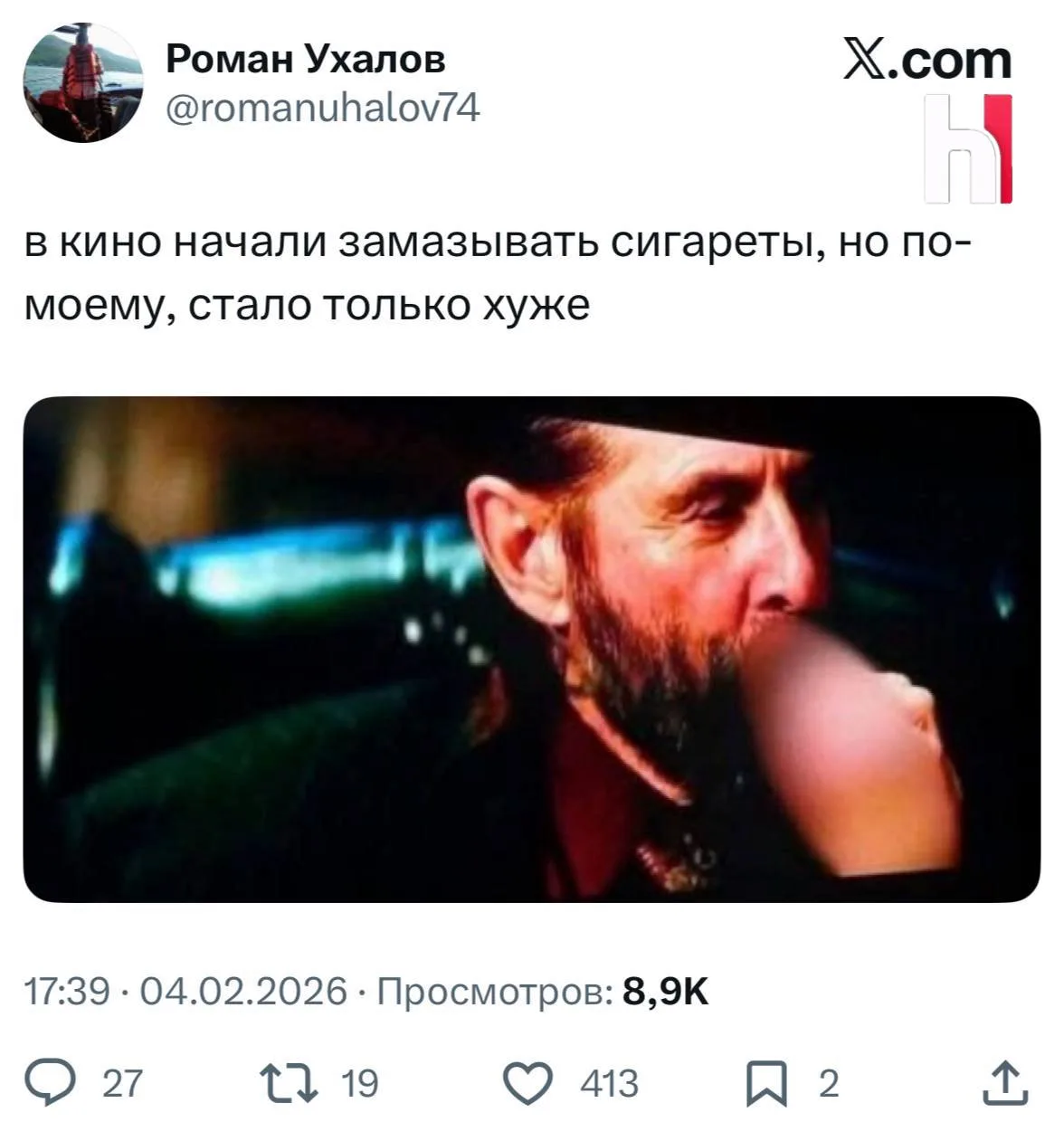This screenshot has height=1141, width=1064.
Task: Click the repost arrows icon
Action: (288, 1083)
